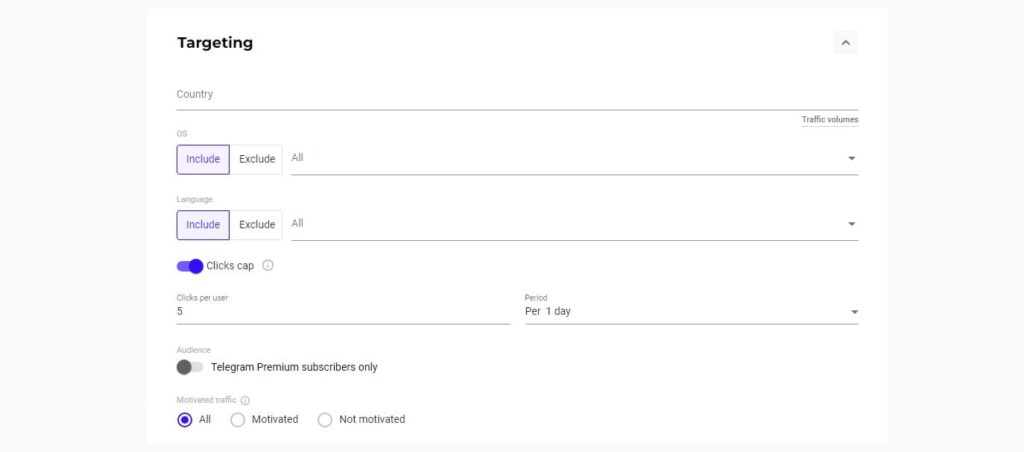Choose Exclude for OS targeting
1024x452 pixels.
[x=257, y=159]
